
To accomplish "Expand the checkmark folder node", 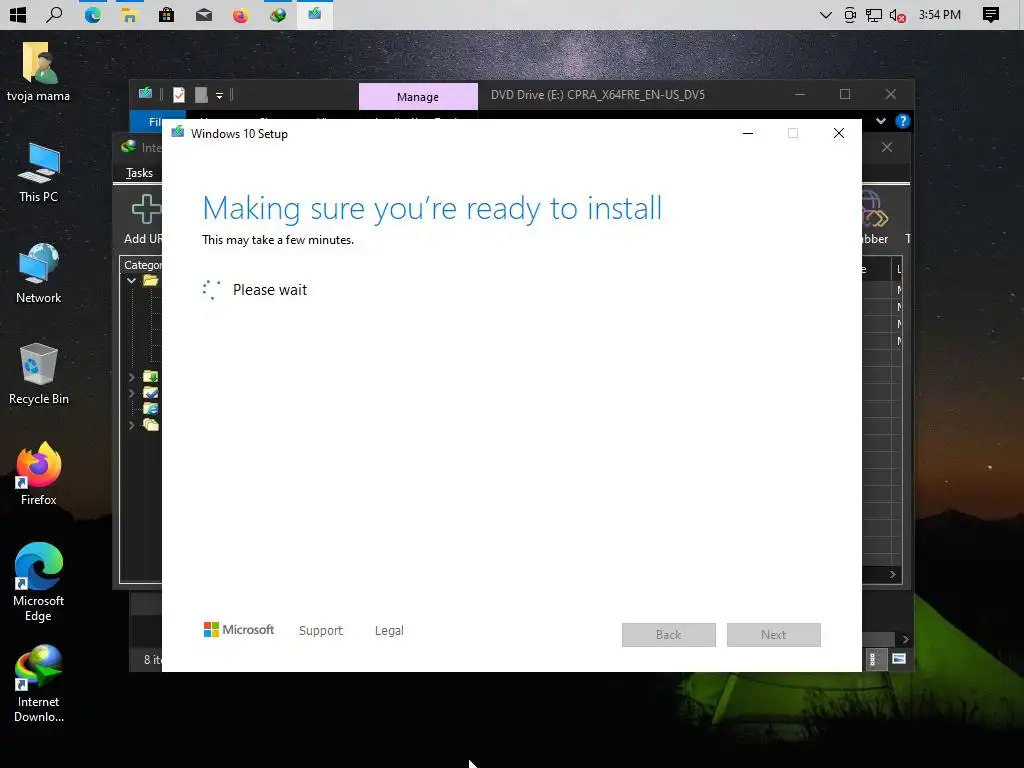I will 132,393.
